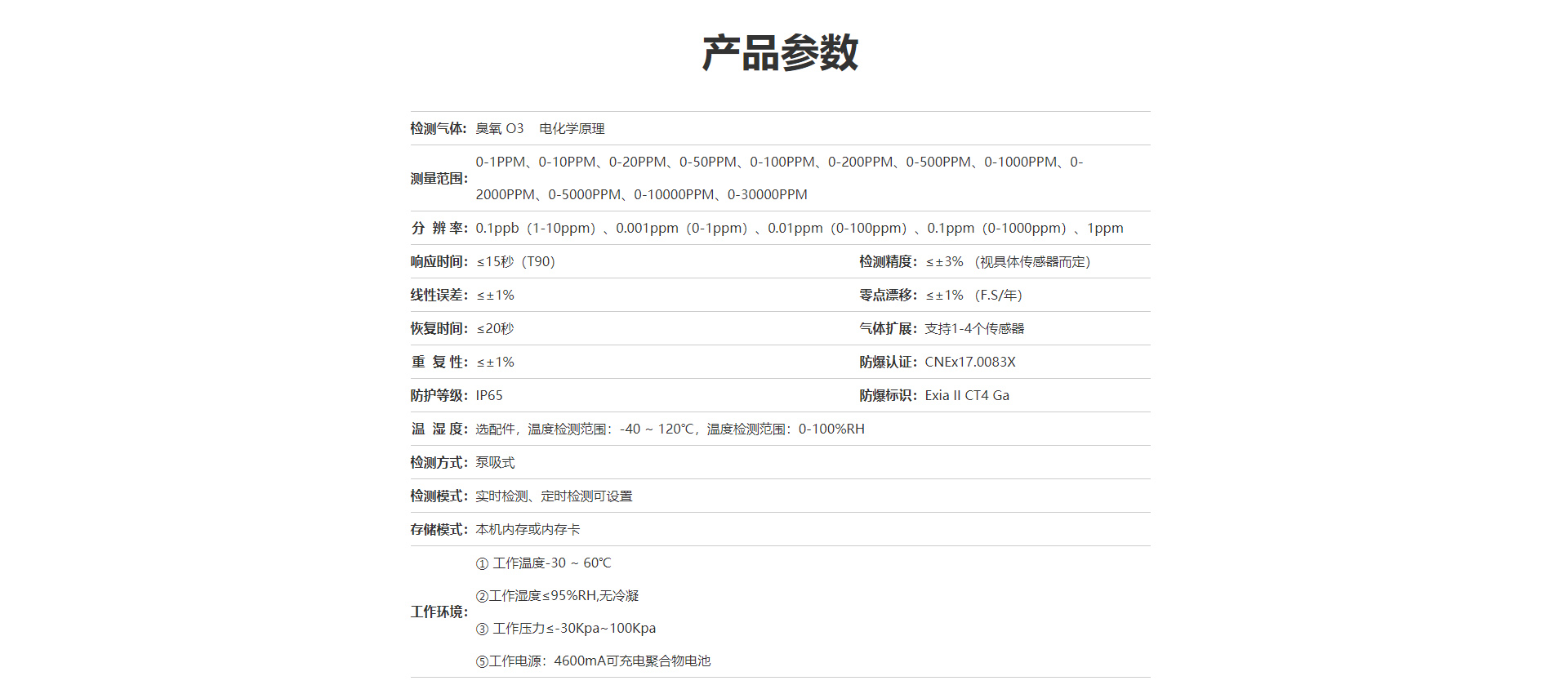
Task: Click the IP65 protection rating value
Action: coord(489,396)
